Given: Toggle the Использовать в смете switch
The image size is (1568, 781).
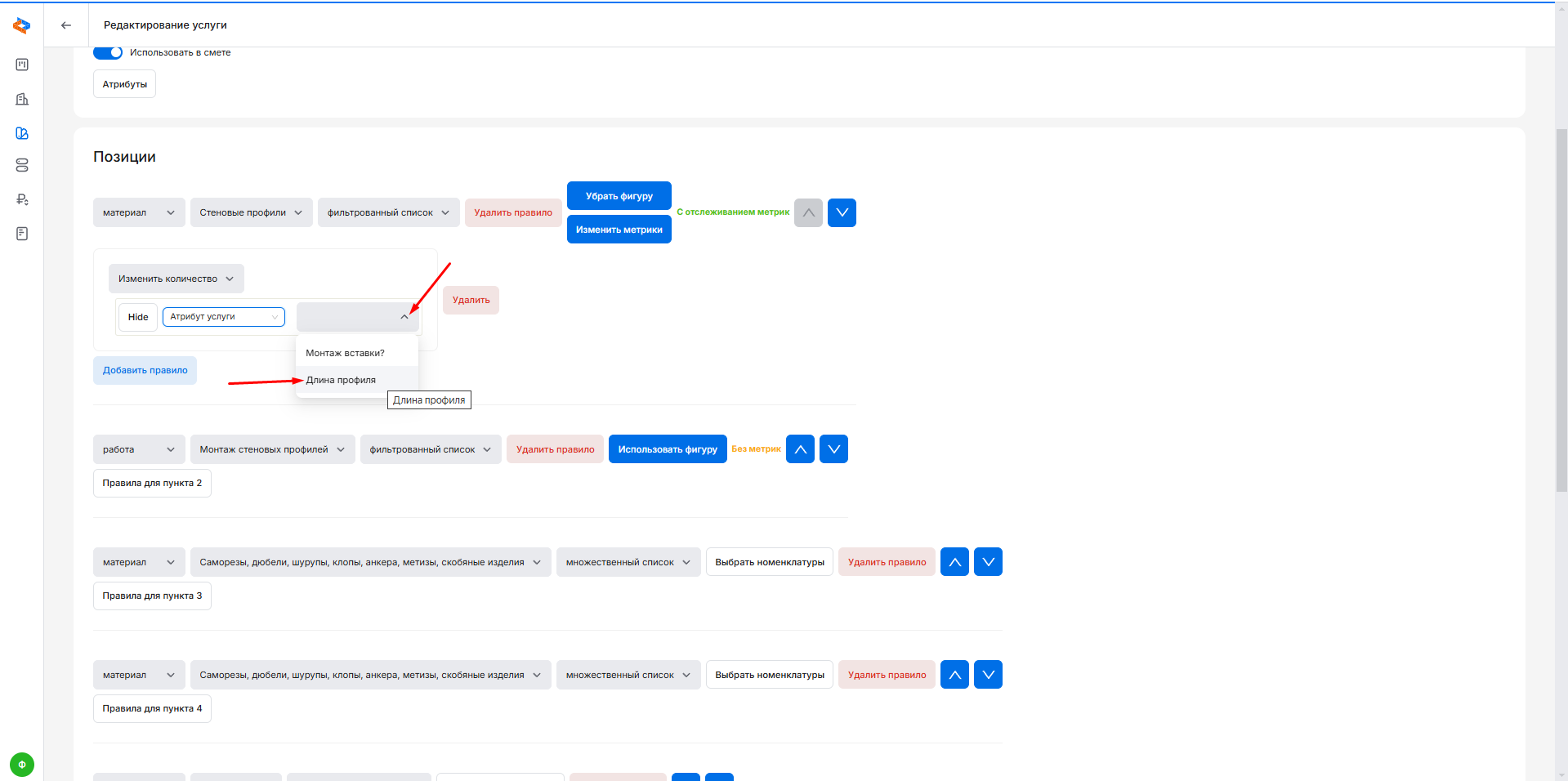Looking at the screenshot, I should pyautogui.click(x=108, y=52).
